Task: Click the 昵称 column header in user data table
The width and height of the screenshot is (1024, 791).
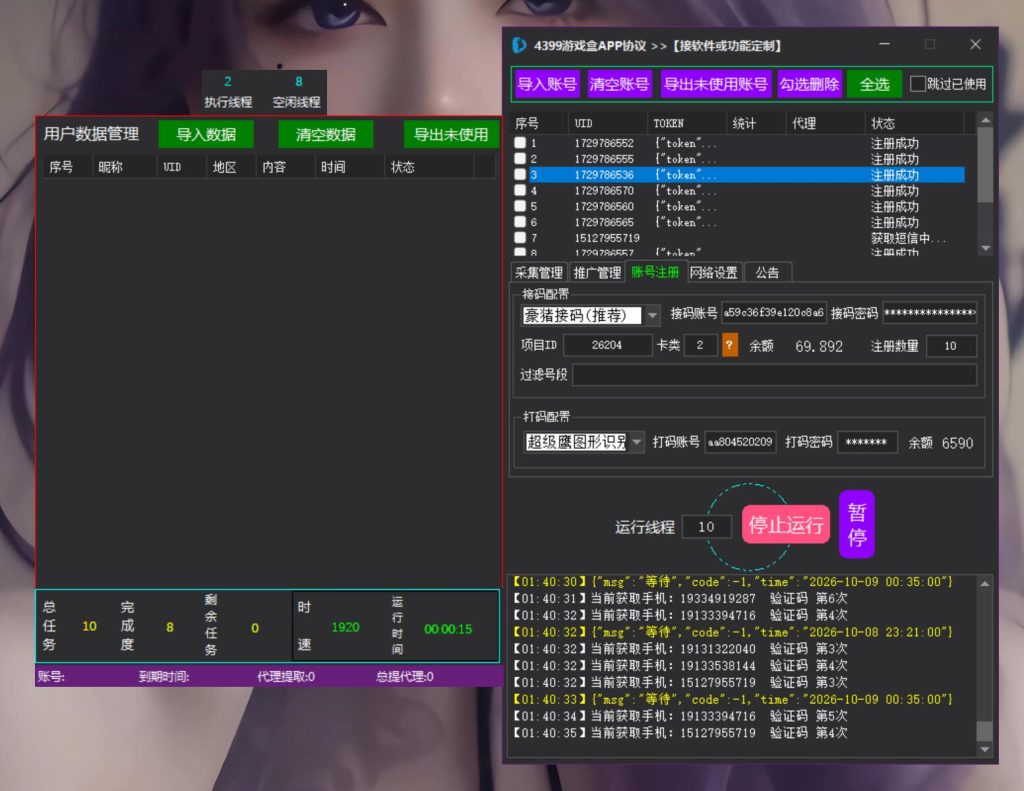Action: click(x=124, y=167)
